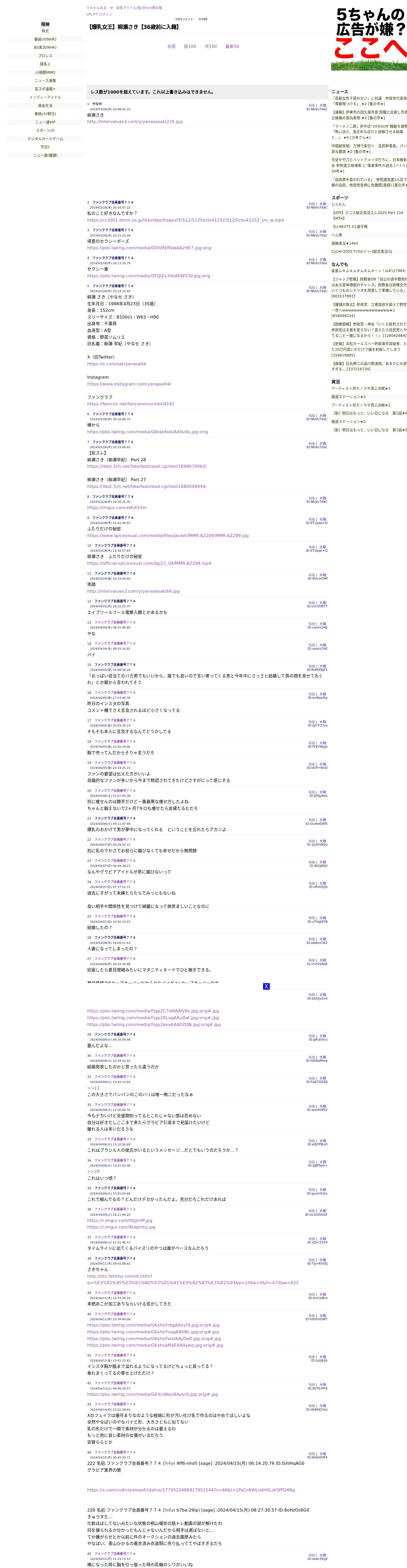The width and height of the screenshot is (407, 1568).
Task: Open デジタルカードゲーム board in sidebar
Action: [x=45, y=139]
